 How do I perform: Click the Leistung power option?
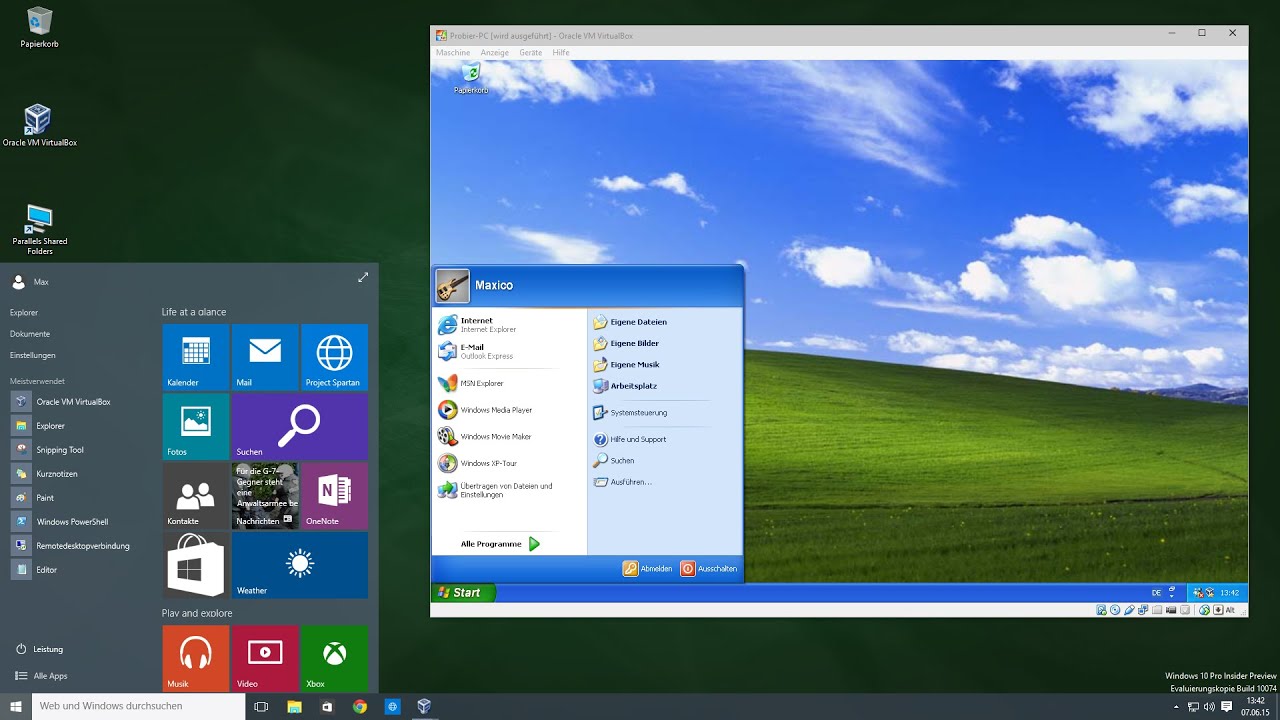(x=40, y=649)
